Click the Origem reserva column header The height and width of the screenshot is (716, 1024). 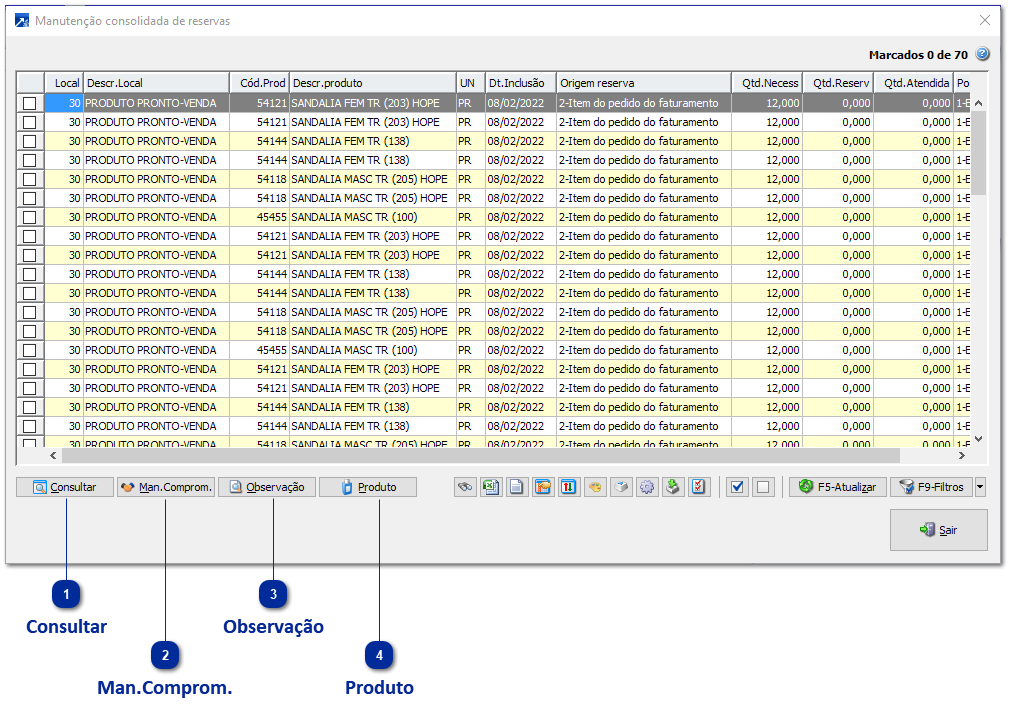(x=643, y=83)
